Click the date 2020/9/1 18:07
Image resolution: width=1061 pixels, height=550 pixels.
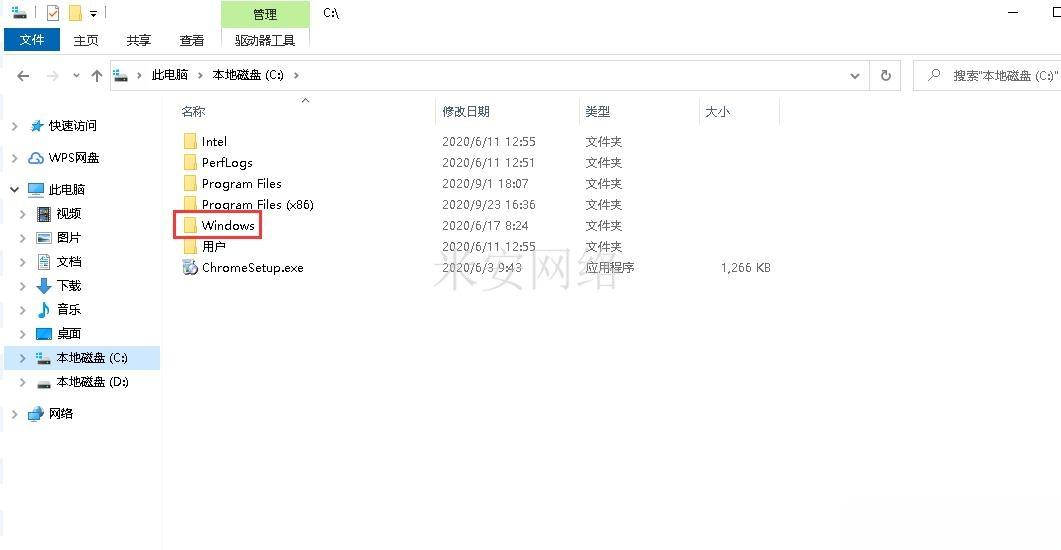(x=485, y=183)
